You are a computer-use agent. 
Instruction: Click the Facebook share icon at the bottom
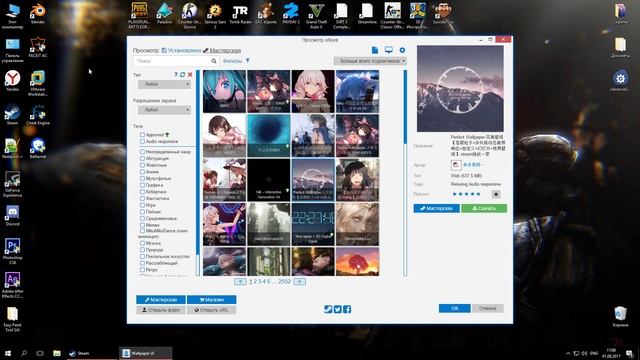coord(347,309)
